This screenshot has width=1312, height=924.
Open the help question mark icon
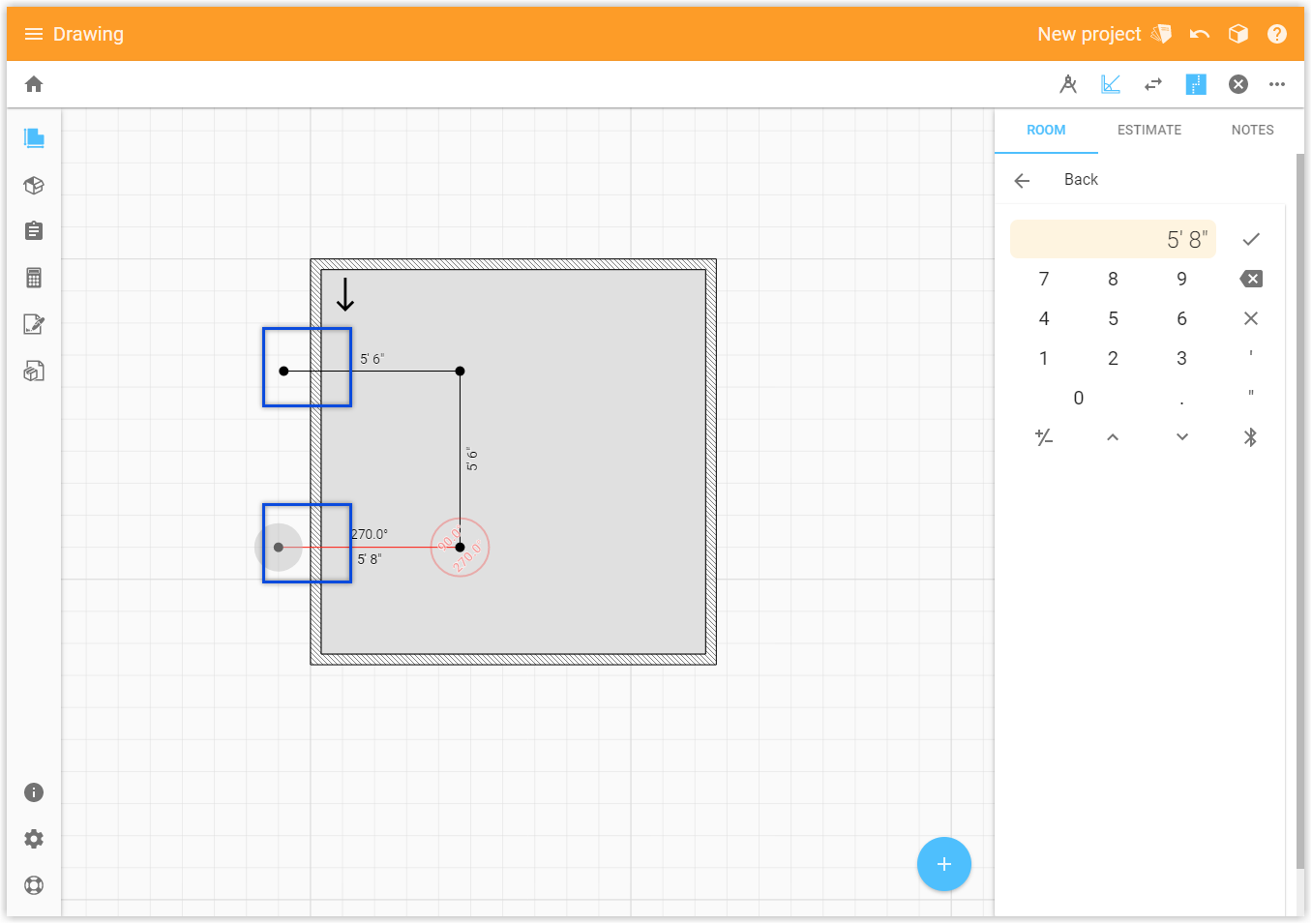[1277, 34]
